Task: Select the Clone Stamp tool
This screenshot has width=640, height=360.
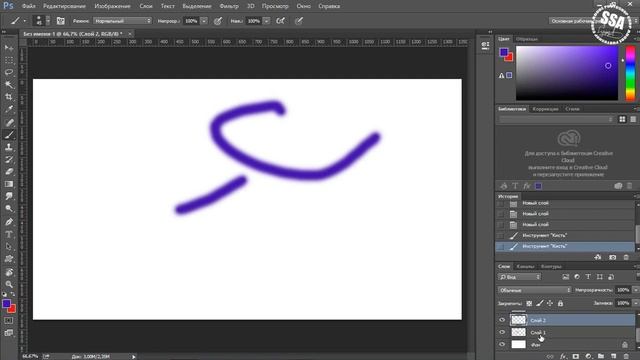Action: pyautogui.click(x=9, y=147)
